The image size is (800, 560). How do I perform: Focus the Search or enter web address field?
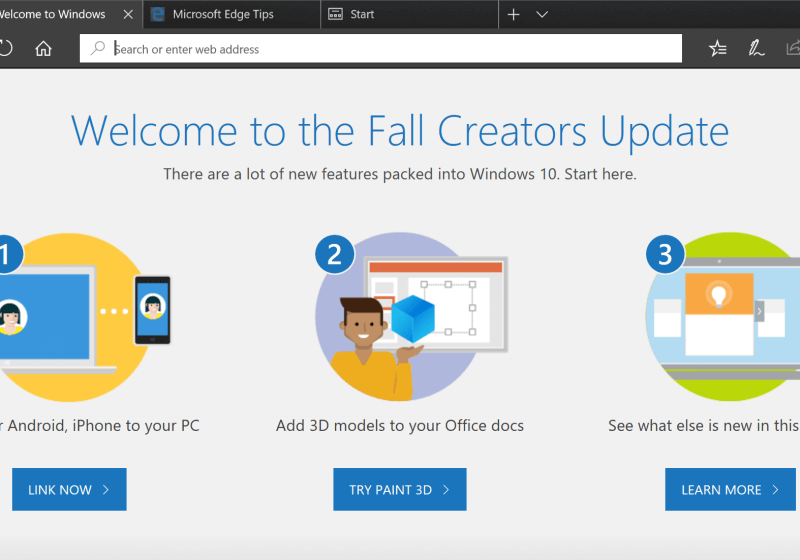coord(381,48)
